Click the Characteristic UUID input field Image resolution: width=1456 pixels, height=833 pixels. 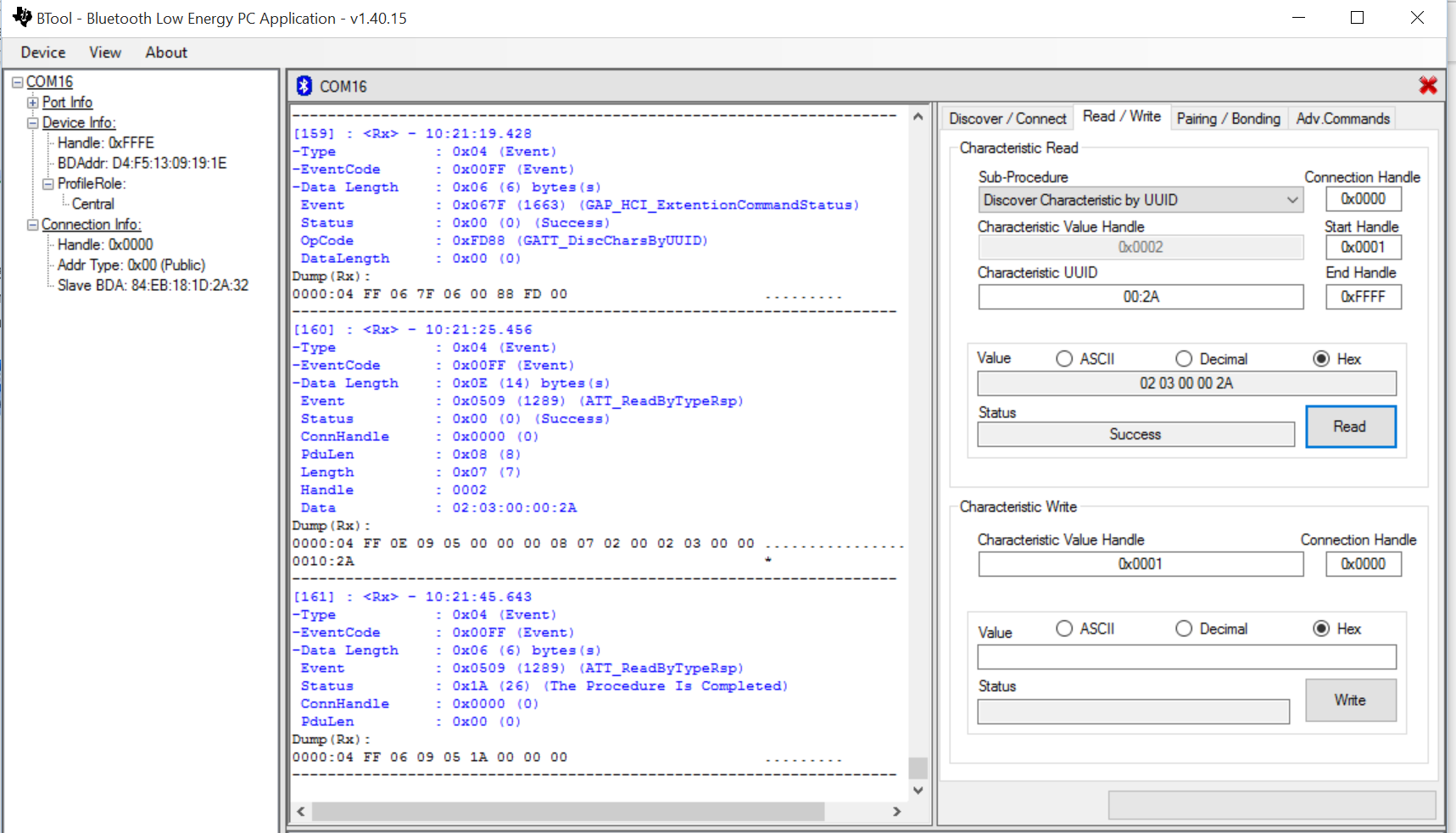[x=1141, y=297]
